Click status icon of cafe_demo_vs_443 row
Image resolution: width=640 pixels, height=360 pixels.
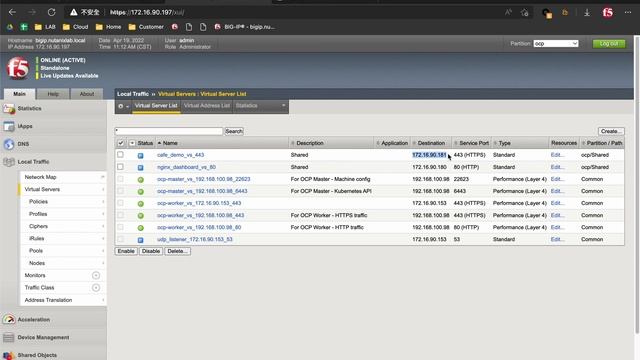click(140, 156)
